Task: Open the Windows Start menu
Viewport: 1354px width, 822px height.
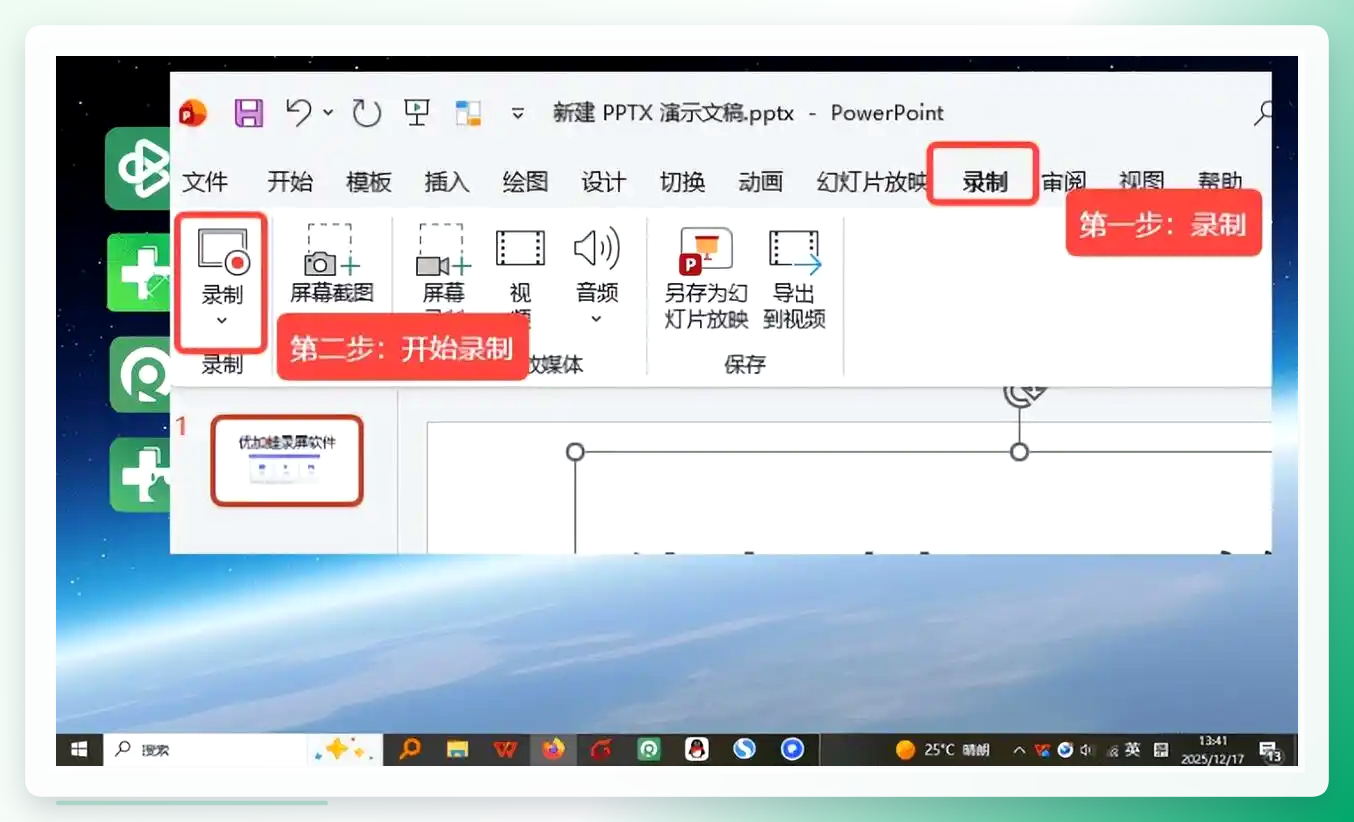Action: click(79, 749)
